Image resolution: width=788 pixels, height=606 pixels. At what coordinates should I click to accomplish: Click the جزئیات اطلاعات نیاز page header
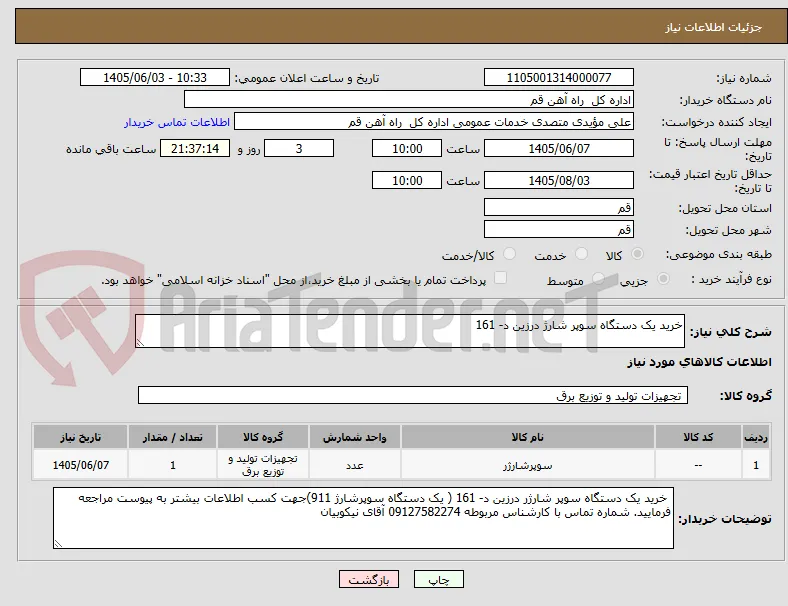pos(714,27)
